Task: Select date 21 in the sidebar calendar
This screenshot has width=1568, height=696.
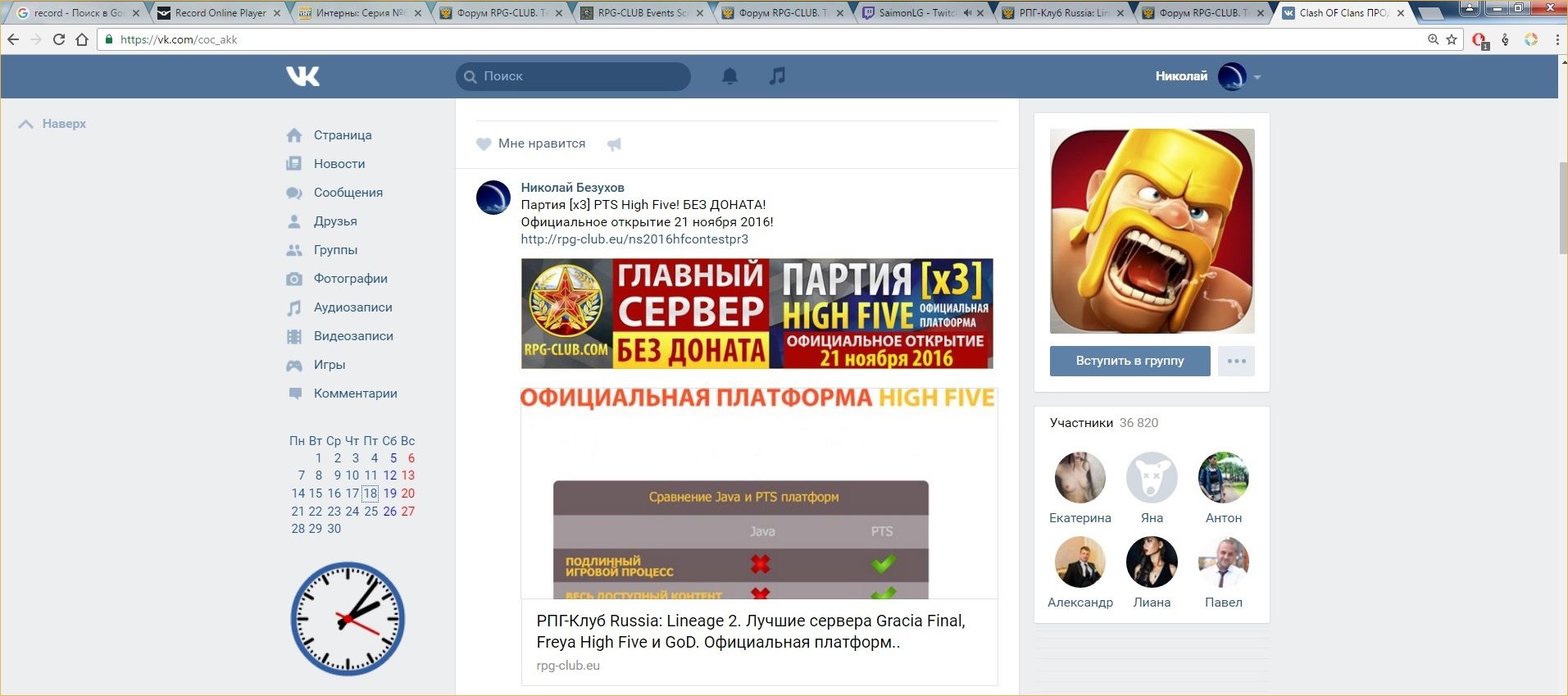Action: tap(298, 512)
